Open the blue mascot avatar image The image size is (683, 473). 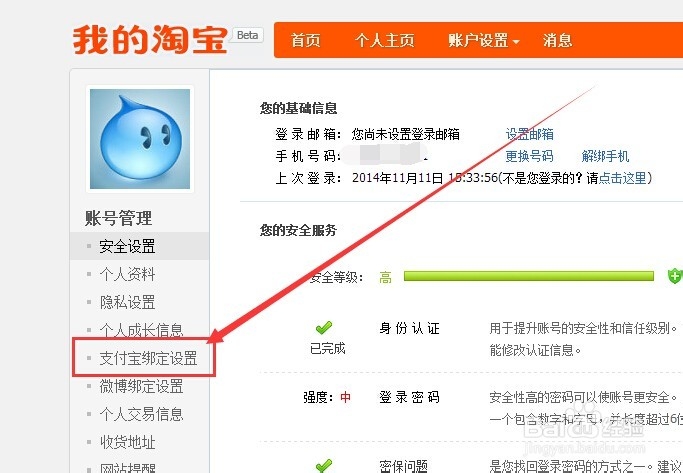point(140,139)
